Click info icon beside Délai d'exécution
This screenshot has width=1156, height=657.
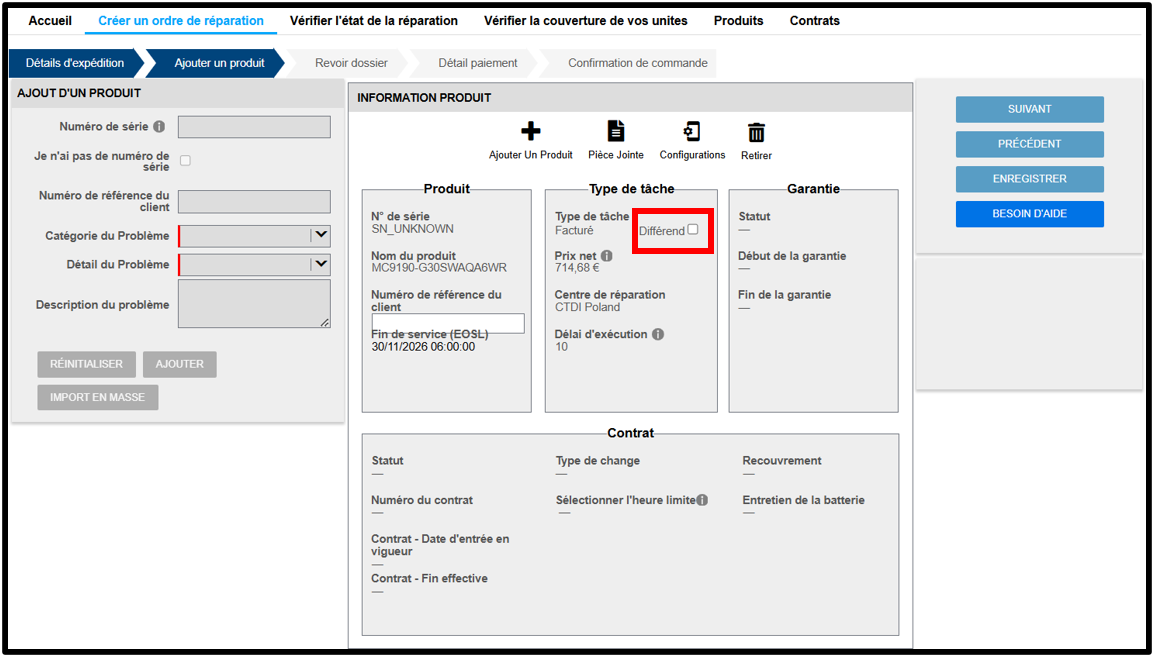(x=658, y=334)
